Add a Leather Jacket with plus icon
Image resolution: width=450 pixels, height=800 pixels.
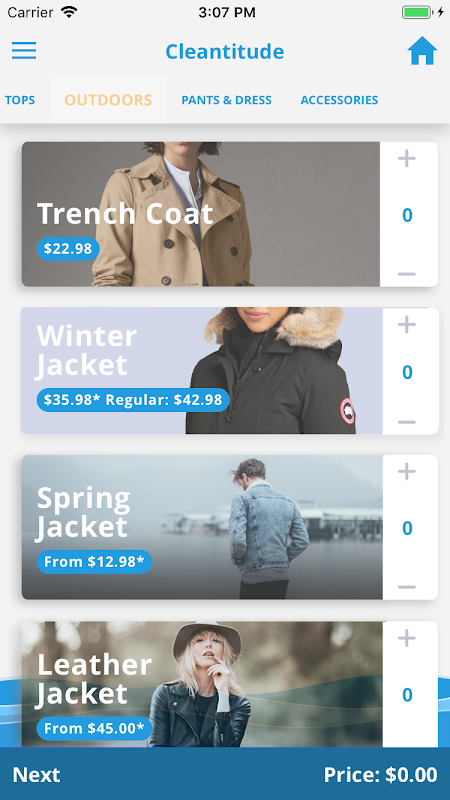[x=407, y=638]
